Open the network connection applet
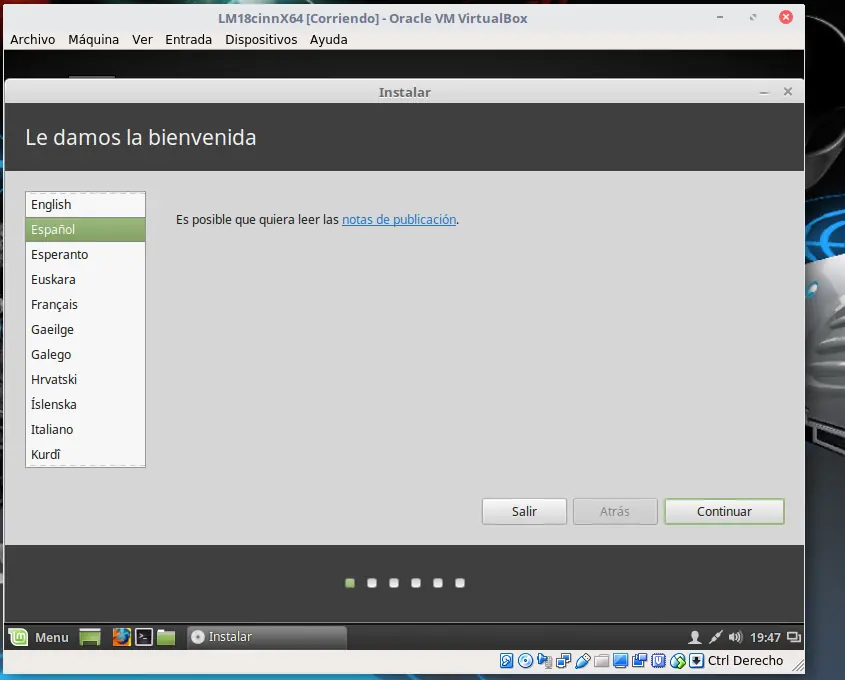845x680 pixels. click(x=715, y=637)
